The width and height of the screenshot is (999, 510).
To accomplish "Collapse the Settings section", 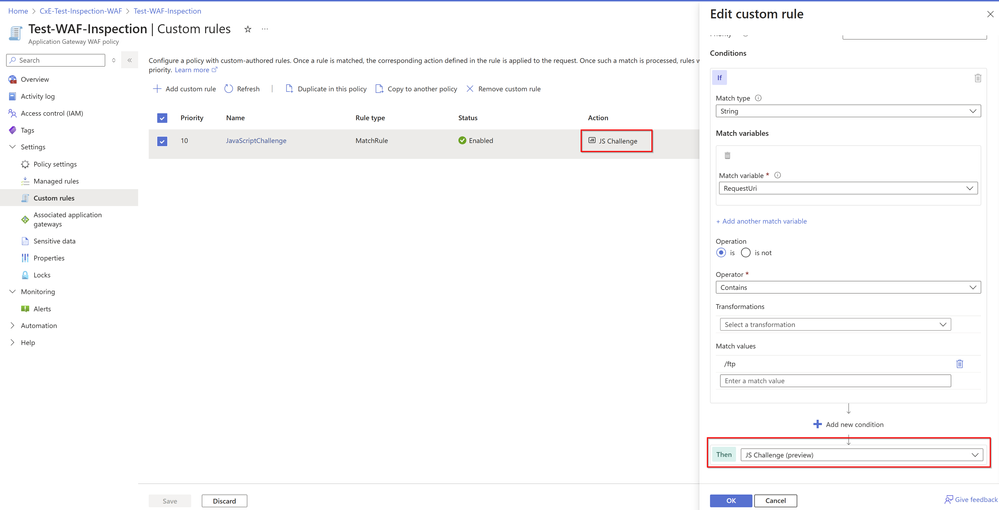I will 12,147.
